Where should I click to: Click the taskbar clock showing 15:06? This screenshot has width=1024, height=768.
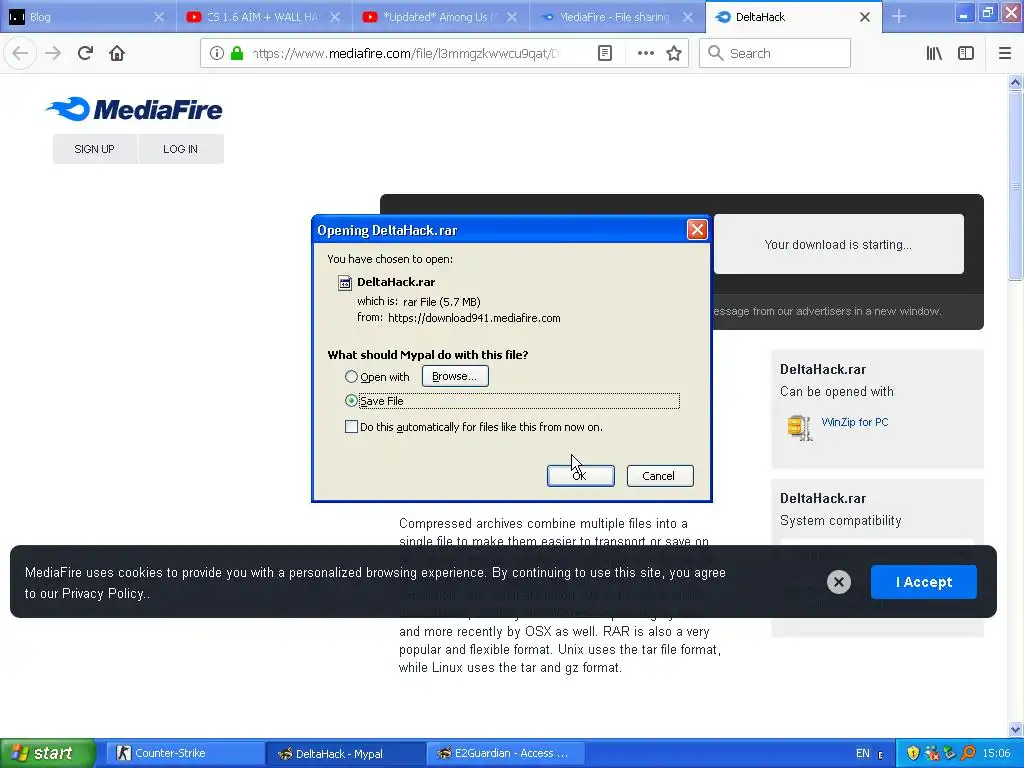[x=996, y=753]
